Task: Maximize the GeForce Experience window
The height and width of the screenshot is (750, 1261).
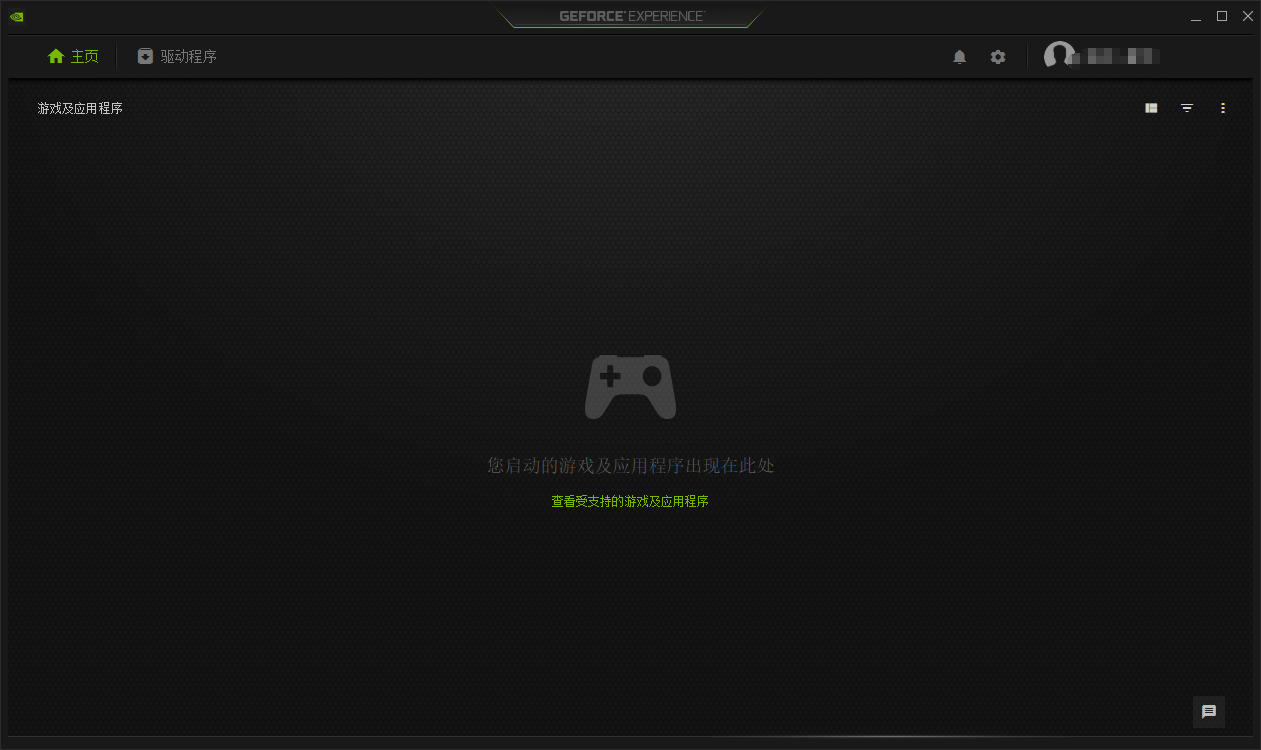Action: pyautogui.click(x=1221, y=16)
